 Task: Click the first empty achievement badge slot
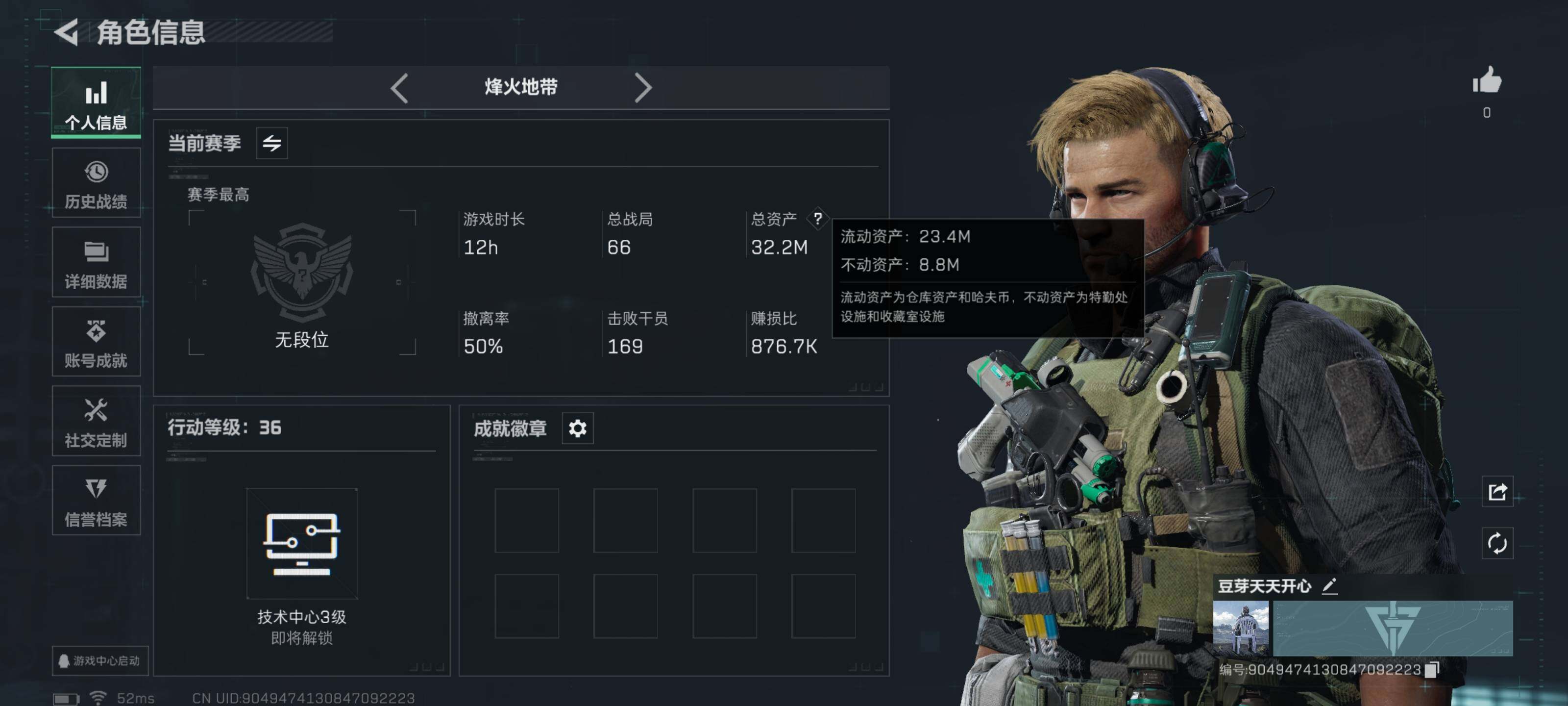[x=527, y=521]
